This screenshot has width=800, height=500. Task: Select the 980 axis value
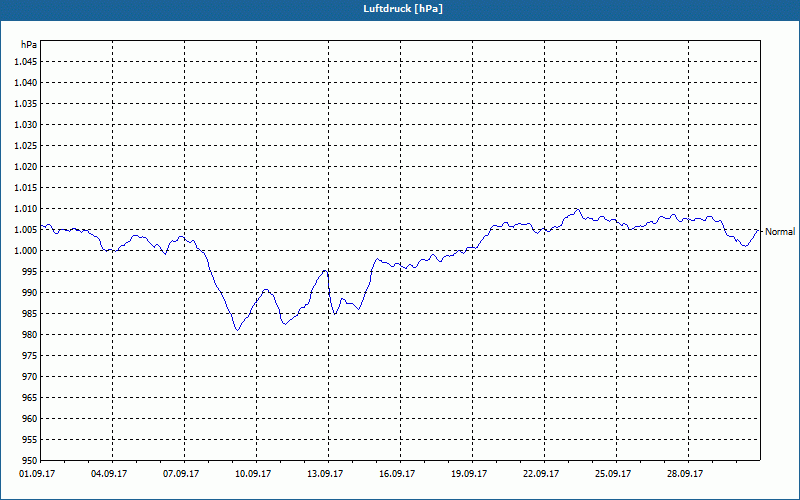[x=30, y=335]
